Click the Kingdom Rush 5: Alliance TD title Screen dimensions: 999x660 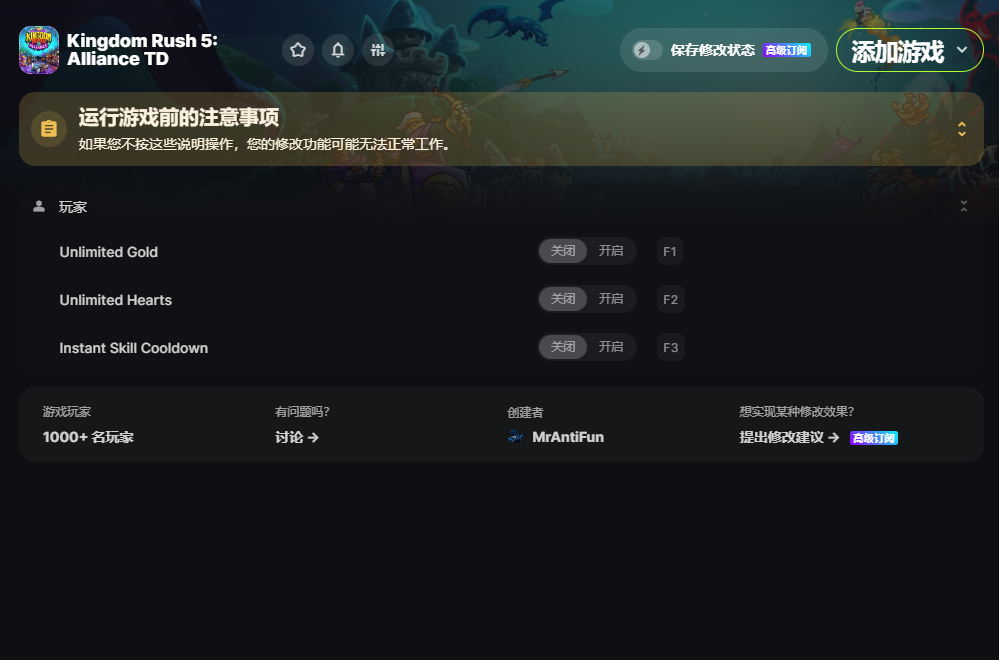click(x=141, y=50)
